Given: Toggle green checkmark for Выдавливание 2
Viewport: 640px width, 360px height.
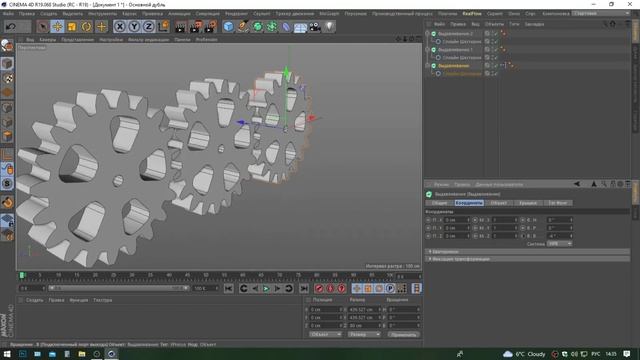Looking at the screenshot, I should (x=496, y=33).
